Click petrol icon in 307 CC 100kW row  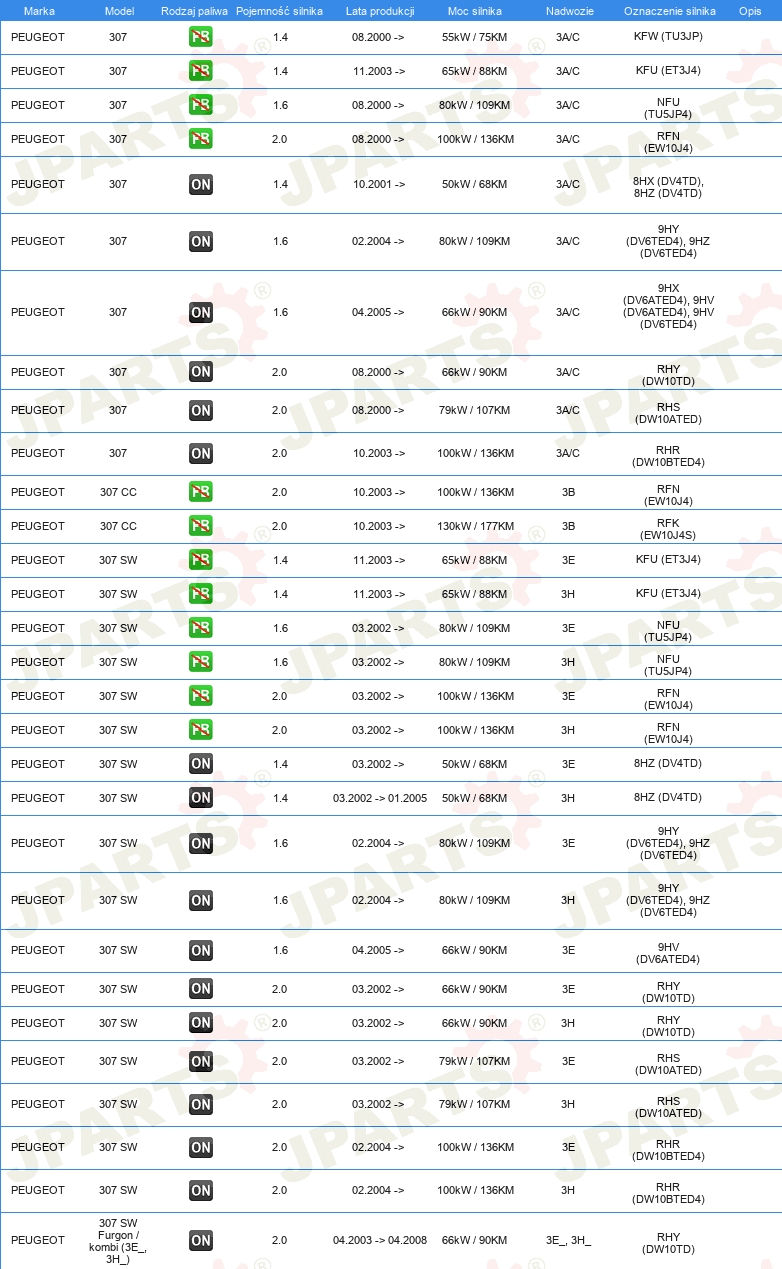coord(200,492)
